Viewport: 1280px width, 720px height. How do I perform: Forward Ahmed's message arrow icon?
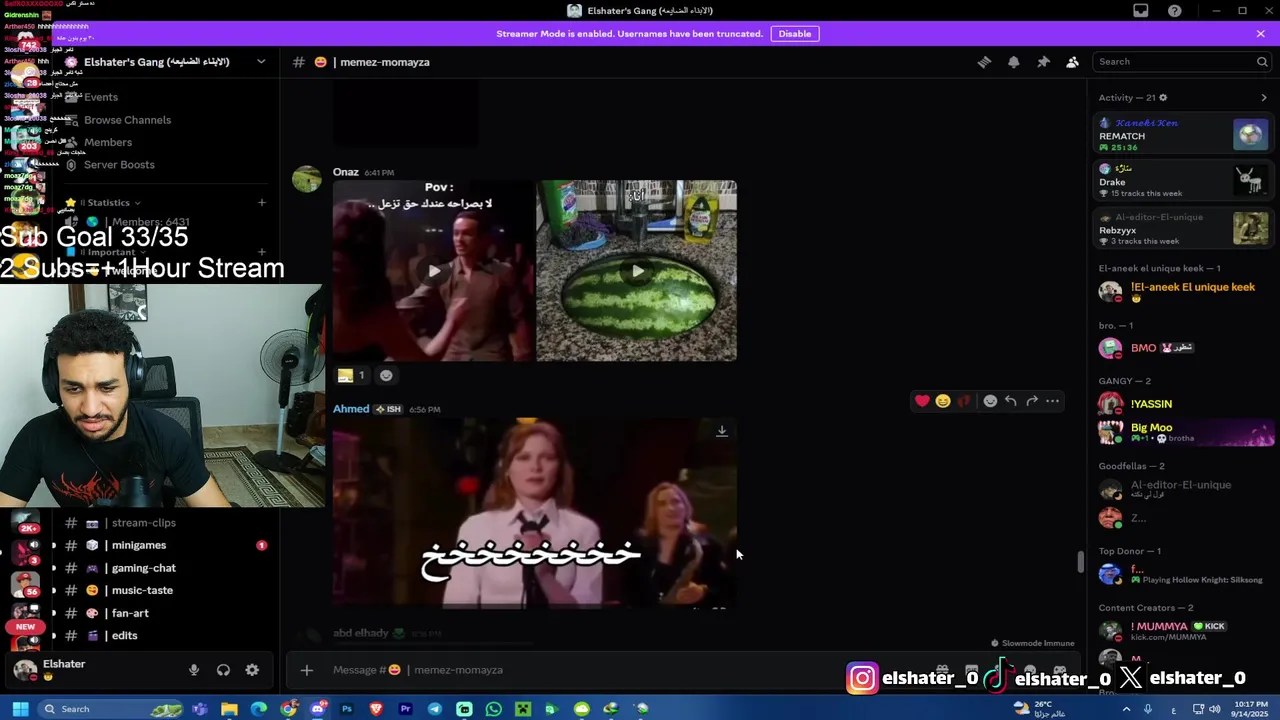(x=1032, y=401)
